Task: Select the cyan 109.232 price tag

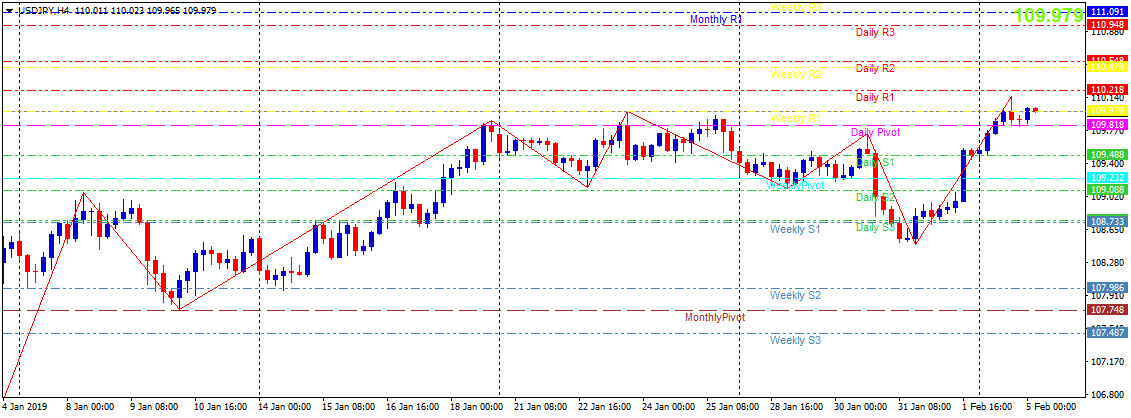Action: [x=1107, y=178]
